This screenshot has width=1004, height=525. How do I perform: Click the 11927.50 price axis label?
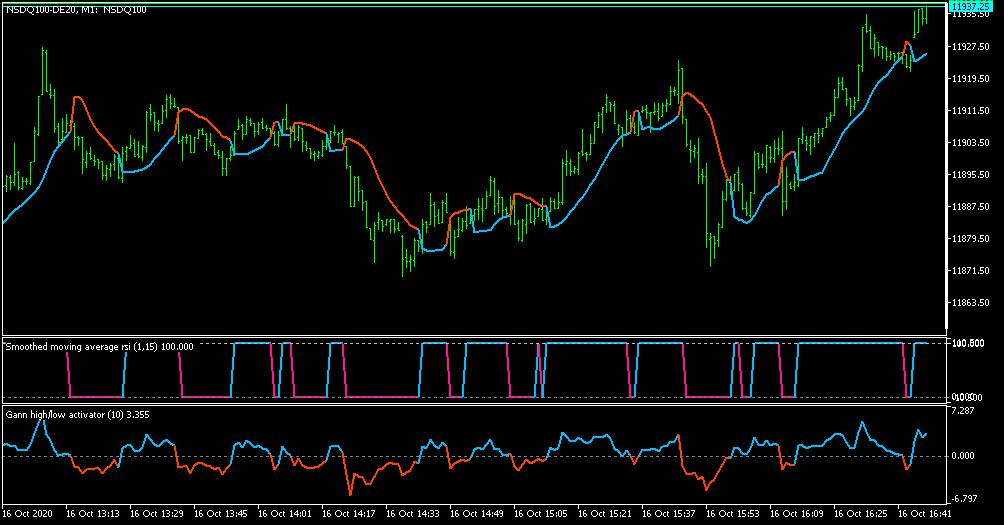click(971, 47)
